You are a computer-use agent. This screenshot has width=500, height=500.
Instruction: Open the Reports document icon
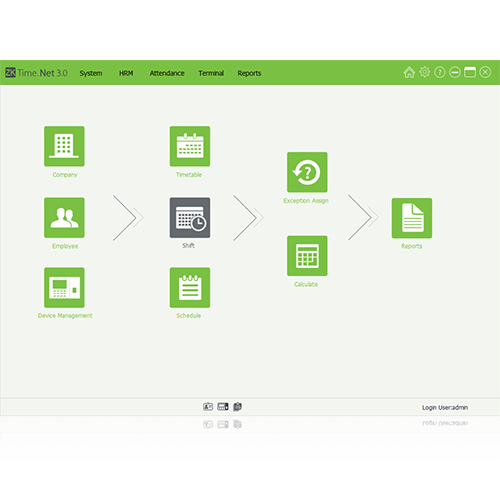412,218
